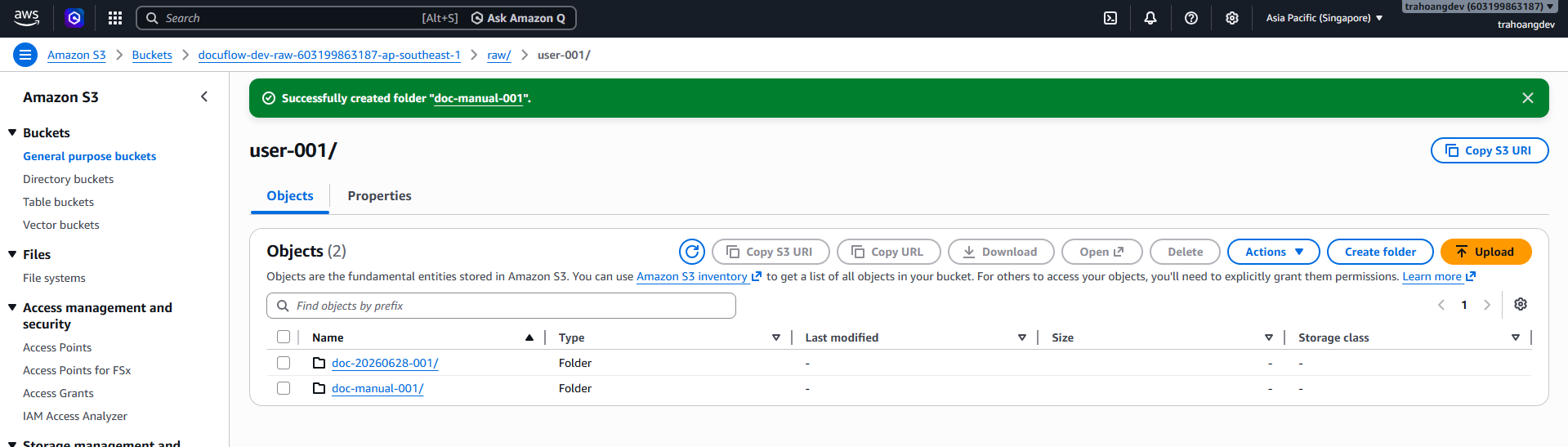Launch the CloudShell terminal icon
Screen dimensions: 1568x447
[1110, 18]
